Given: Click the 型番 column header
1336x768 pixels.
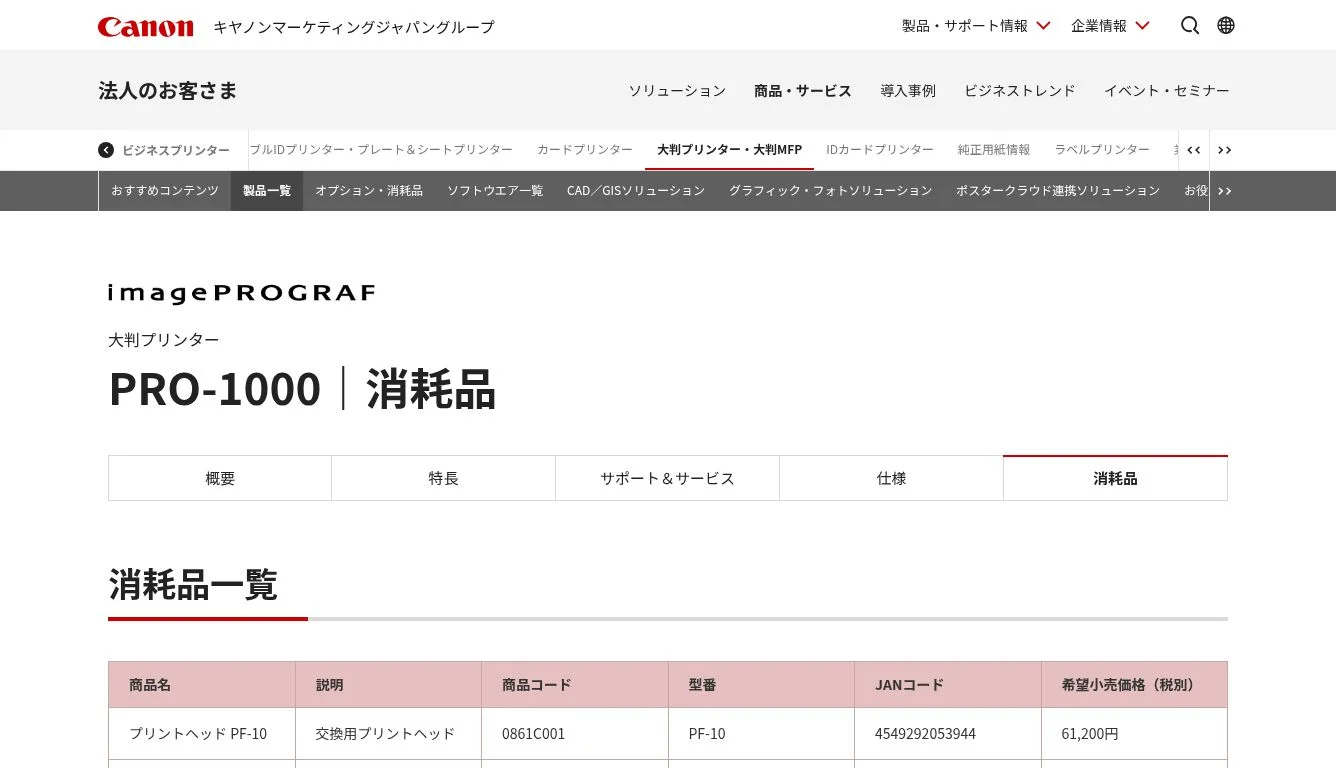Looking at the screenshot, I should pos(762,685).
